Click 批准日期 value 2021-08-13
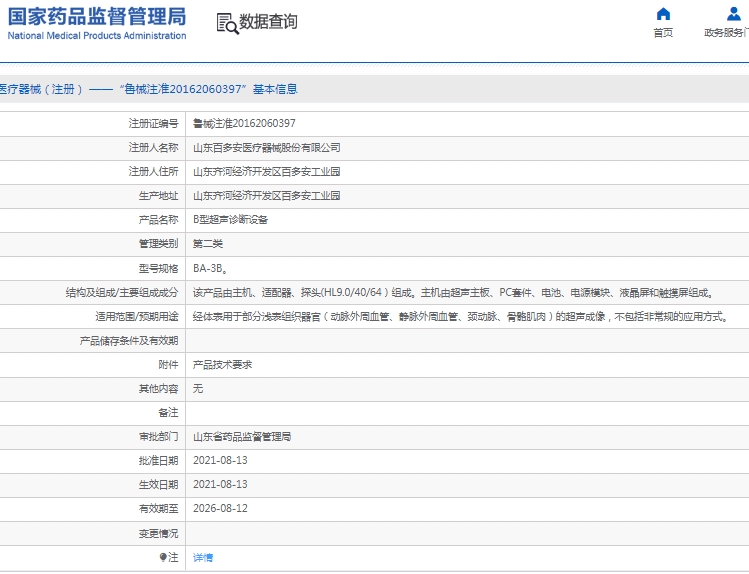 click(220, 460)
